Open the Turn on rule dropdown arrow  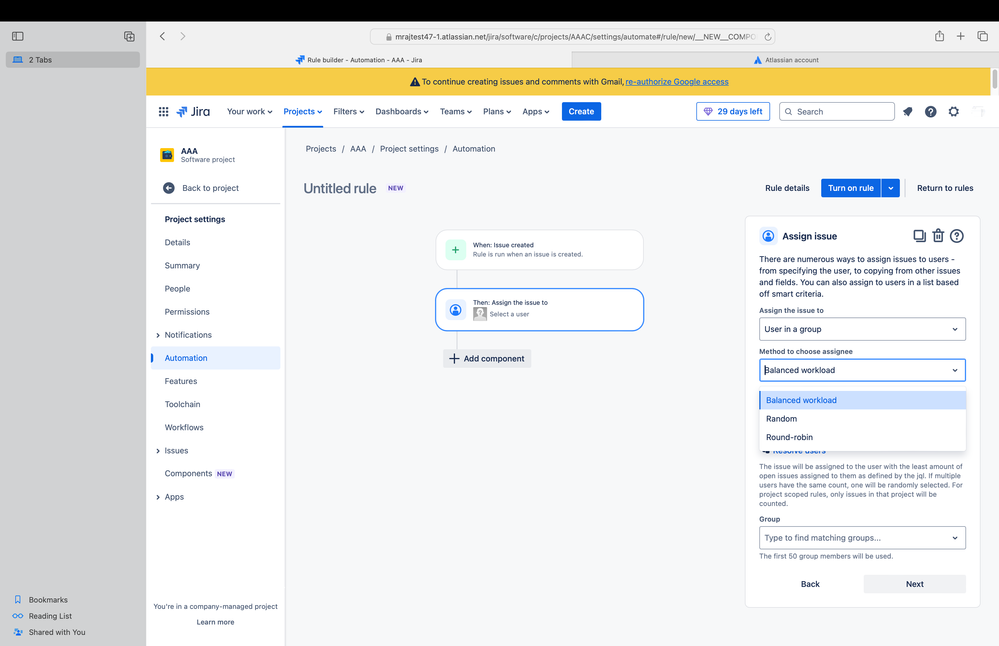click(891, 188)
